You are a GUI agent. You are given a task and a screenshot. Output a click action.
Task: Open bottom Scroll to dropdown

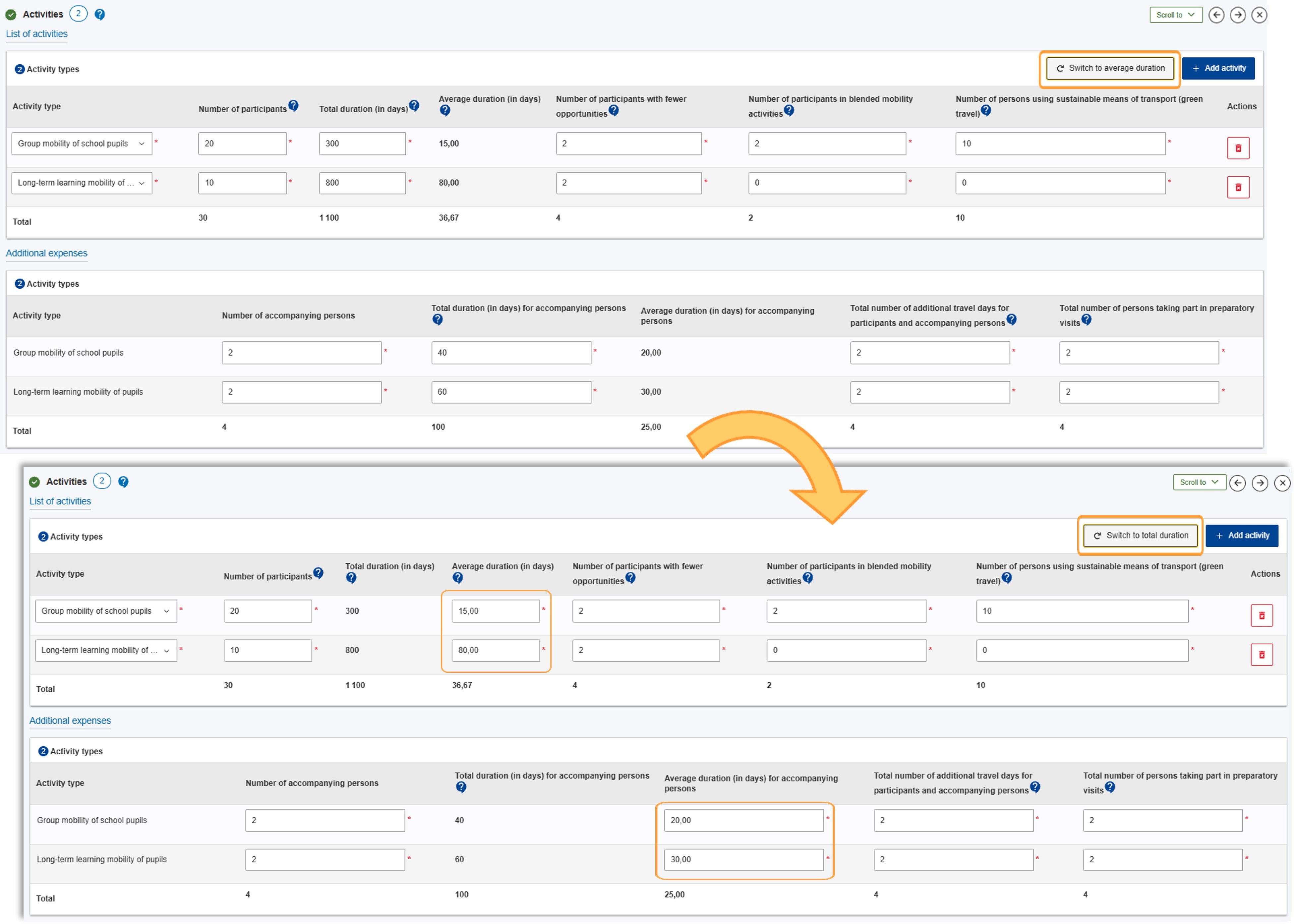1199,483
